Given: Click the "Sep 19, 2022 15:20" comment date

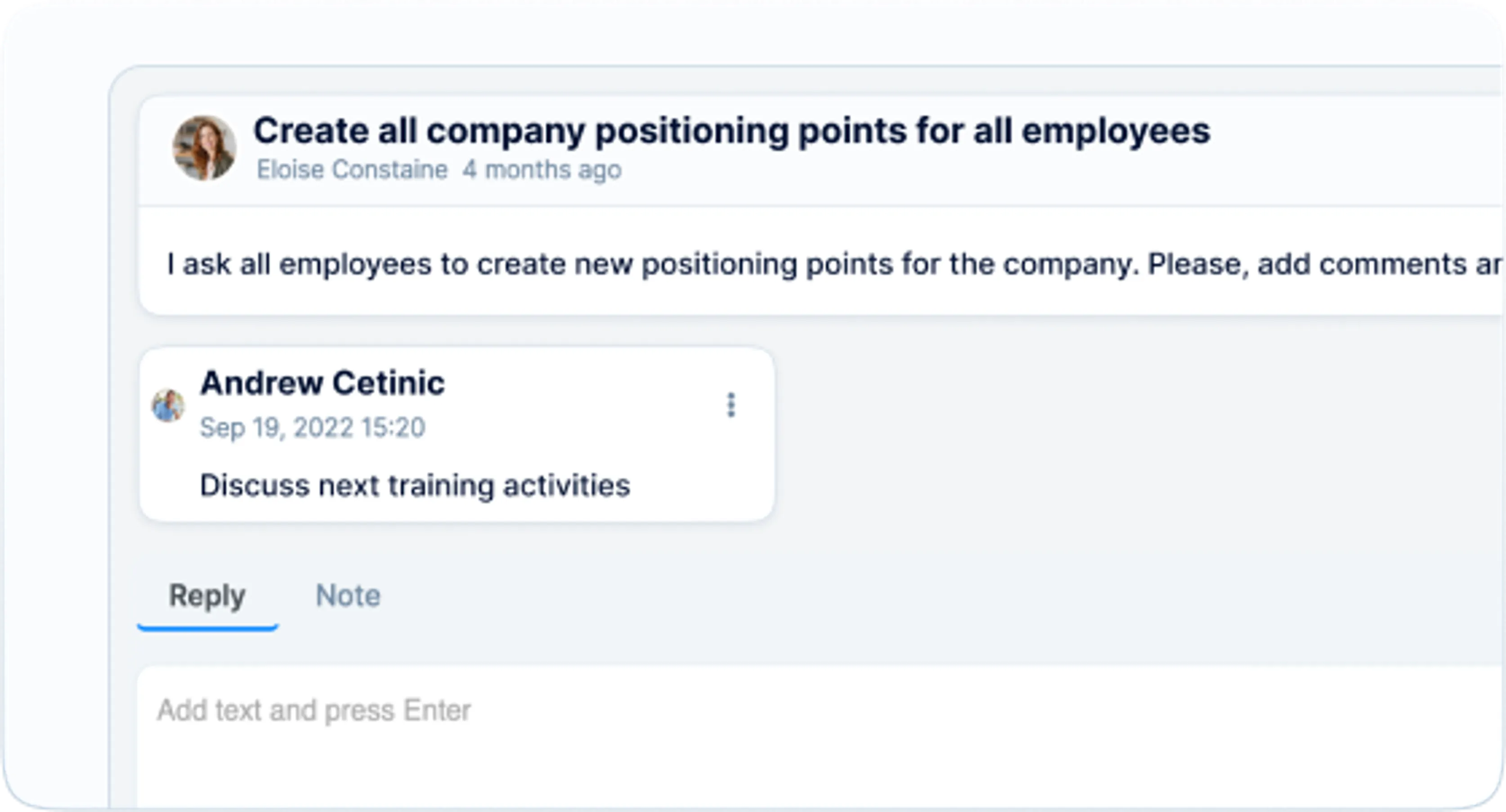Looking at the screenshot, I should point(312,428).
